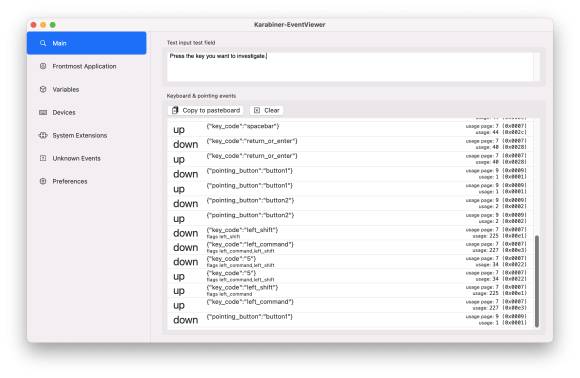Click the magnifier icon beside Main

pyautogui.click(x=43, y=43)
